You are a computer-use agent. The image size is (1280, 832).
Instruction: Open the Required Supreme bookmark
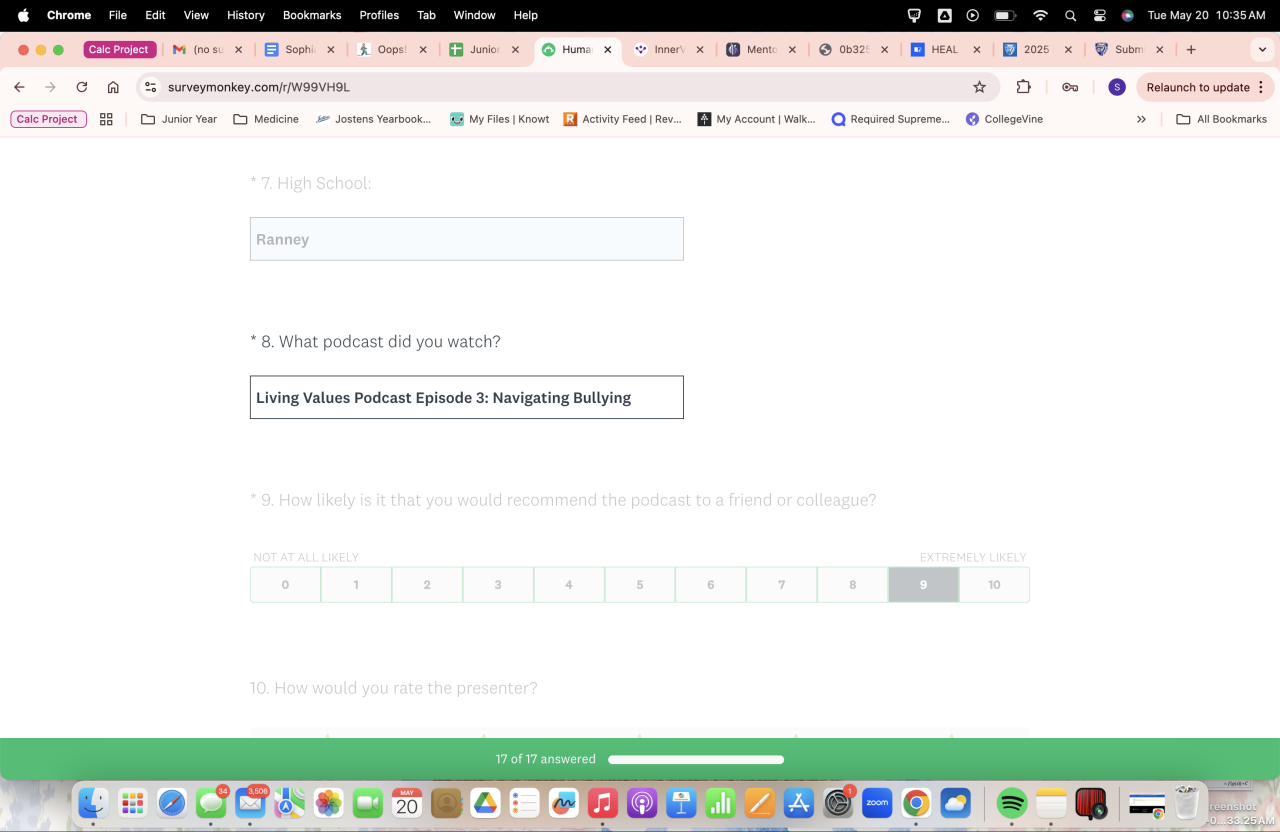click(x=890, y=119)
